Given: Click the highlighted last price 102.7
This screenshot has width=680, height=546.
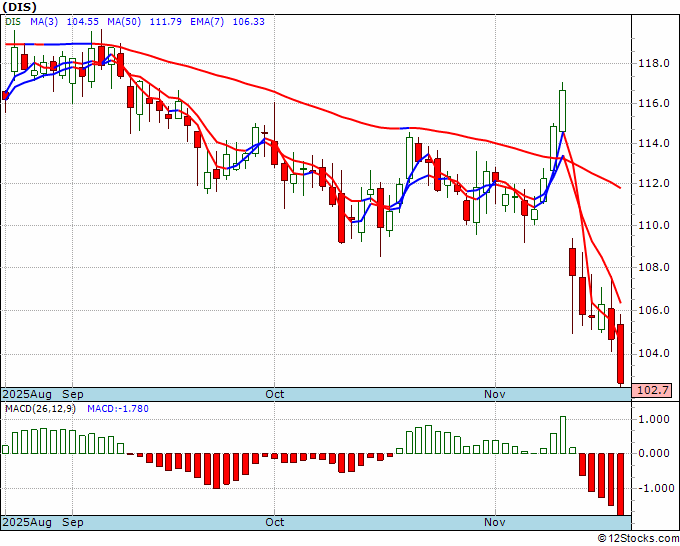Looking at the screenshot, I should click(x=652, y=390).
